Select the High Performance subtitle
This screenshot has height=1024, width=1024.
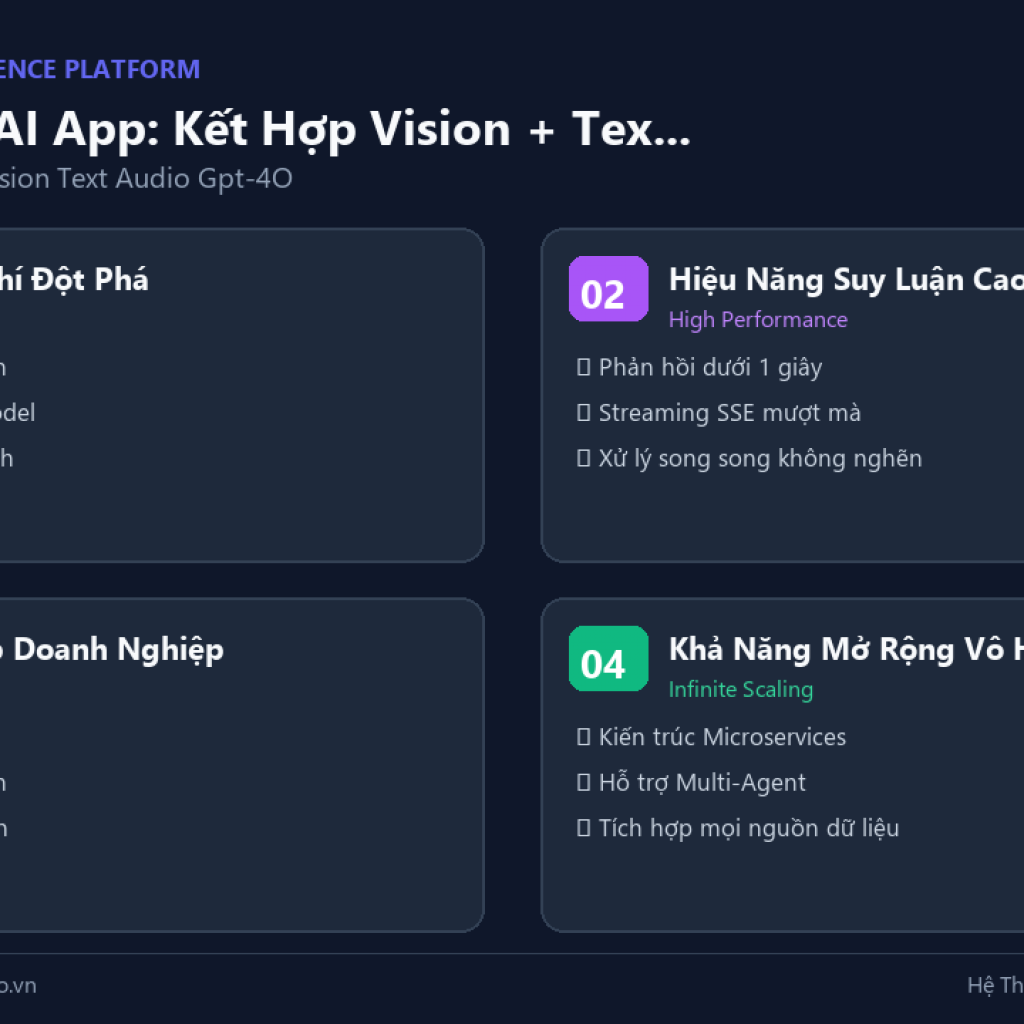758,320
